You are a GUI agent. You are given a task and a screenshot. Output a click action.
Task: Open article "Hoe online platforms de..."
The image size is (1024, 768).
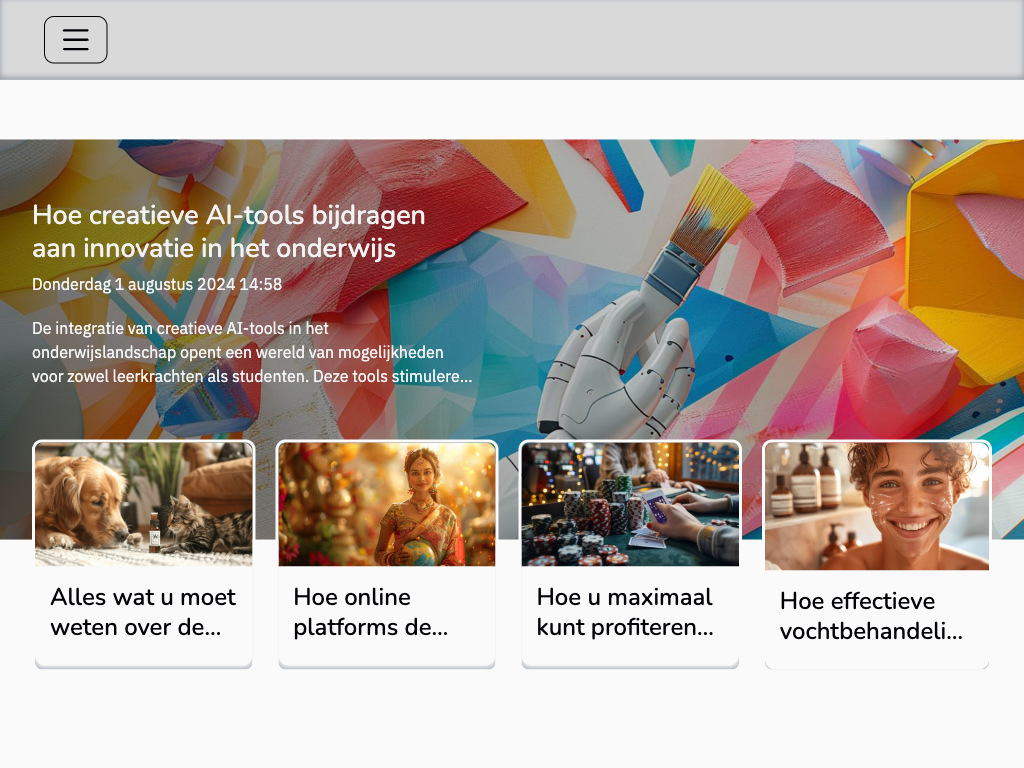[x=371, y=612]
